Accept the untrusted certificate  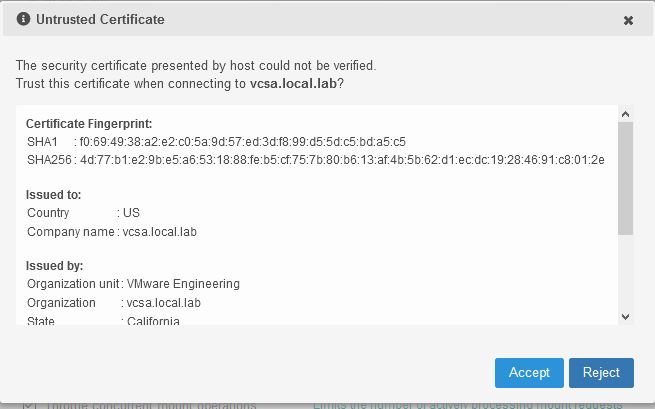click(529, 373)
